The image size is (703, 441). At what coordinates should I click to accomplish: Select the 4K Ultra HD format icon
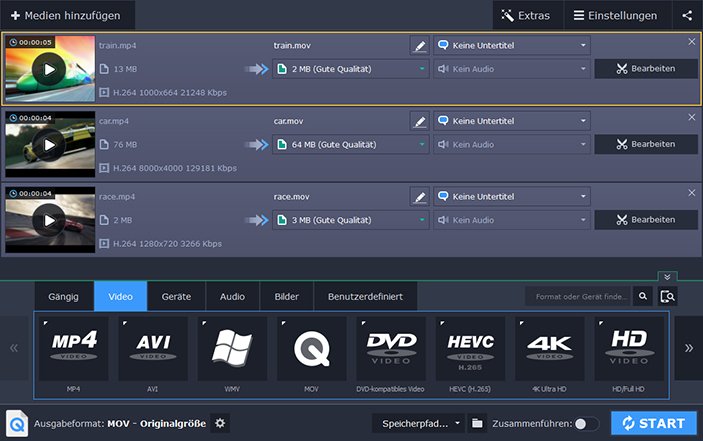pyautogui.click(x=549, y=349)
